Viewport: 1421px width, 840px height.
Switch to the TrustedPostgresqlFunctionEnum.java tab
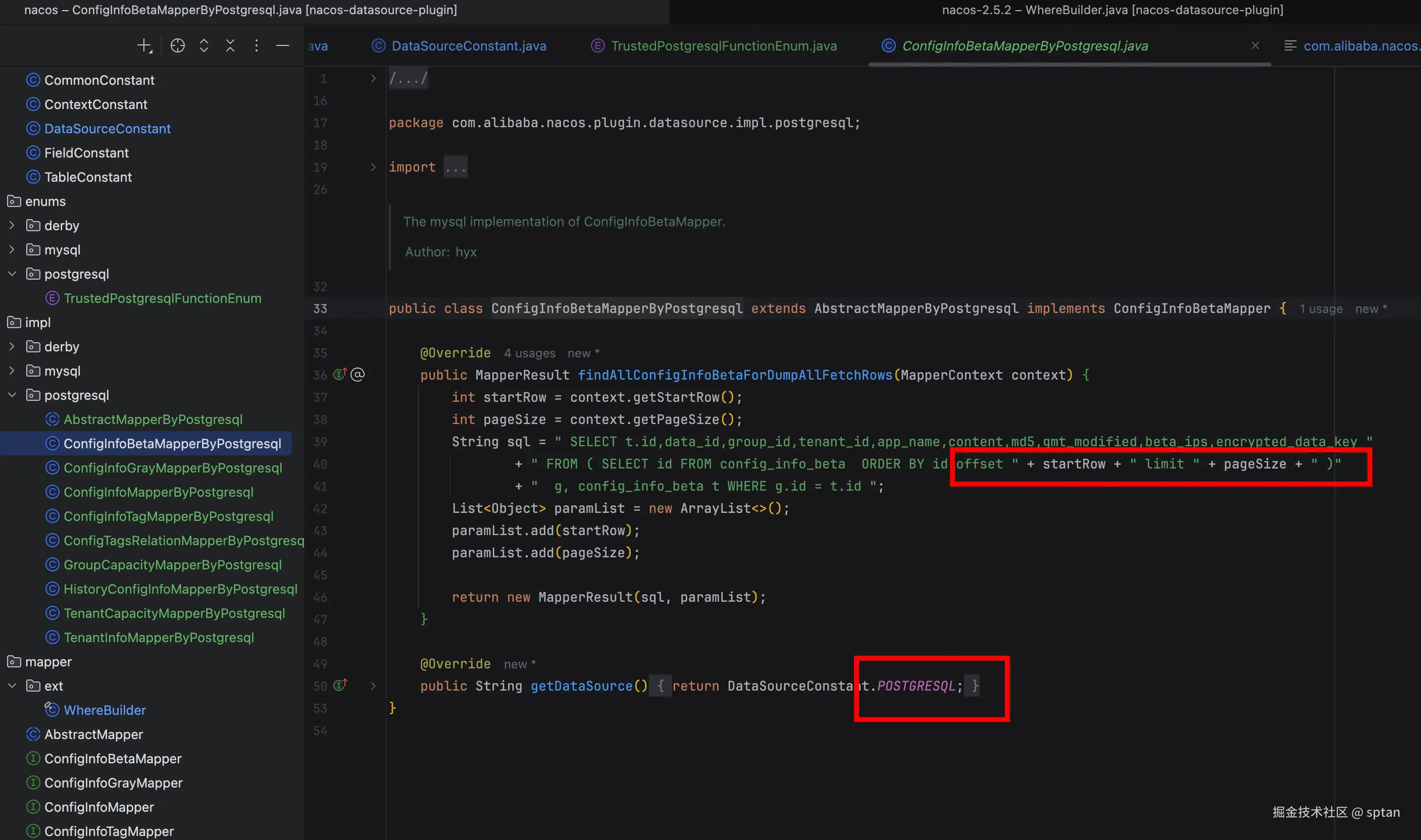[x=723, y=46]
